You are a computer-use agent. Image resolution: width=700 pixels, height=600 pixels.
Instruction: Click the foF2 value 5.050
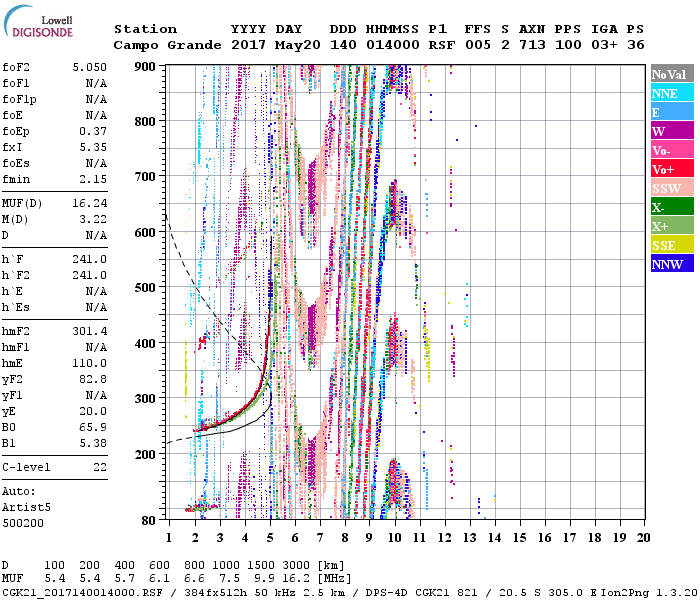[x=89, y=69]
